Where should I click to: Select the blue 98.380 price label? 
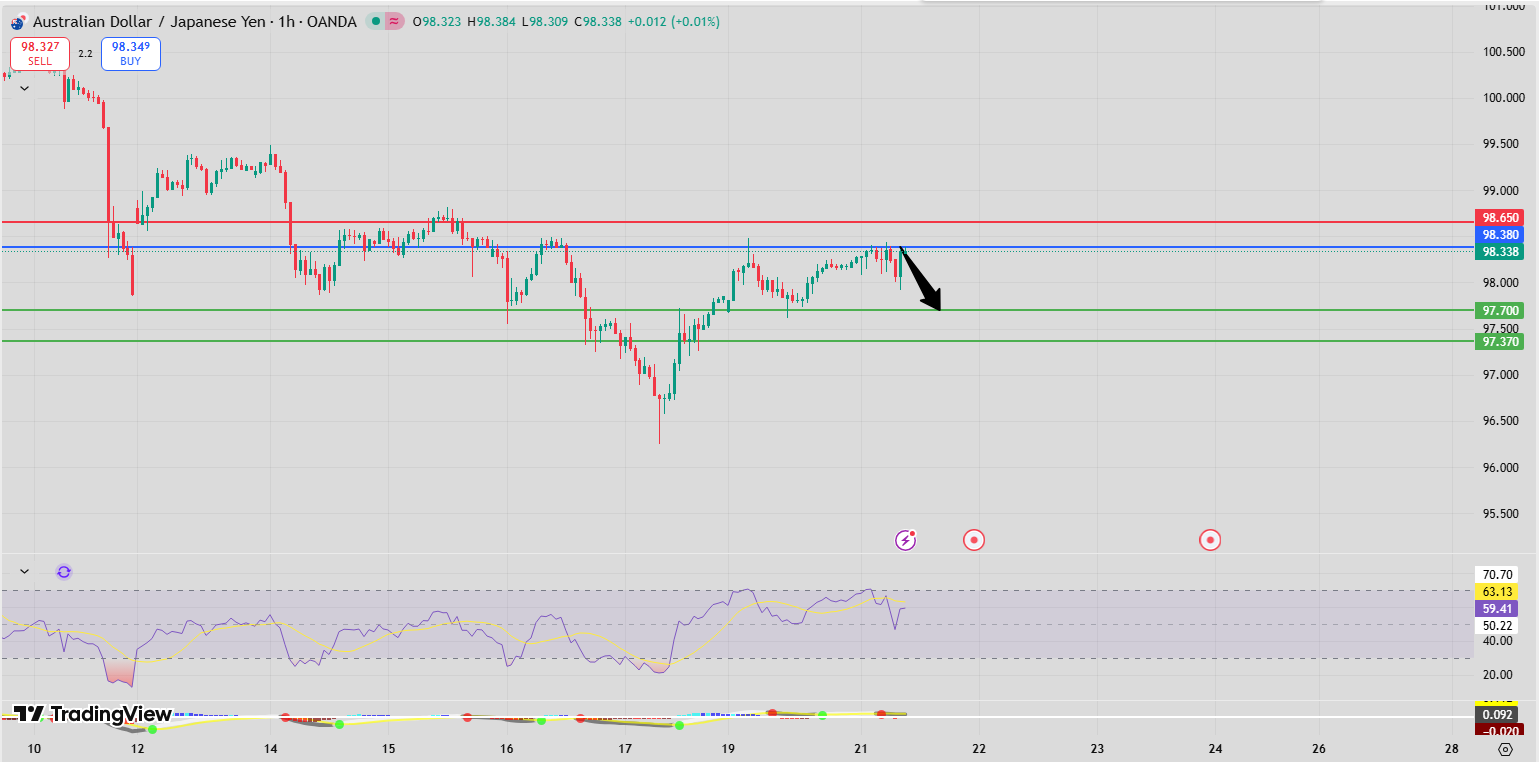coord(1500,235)
